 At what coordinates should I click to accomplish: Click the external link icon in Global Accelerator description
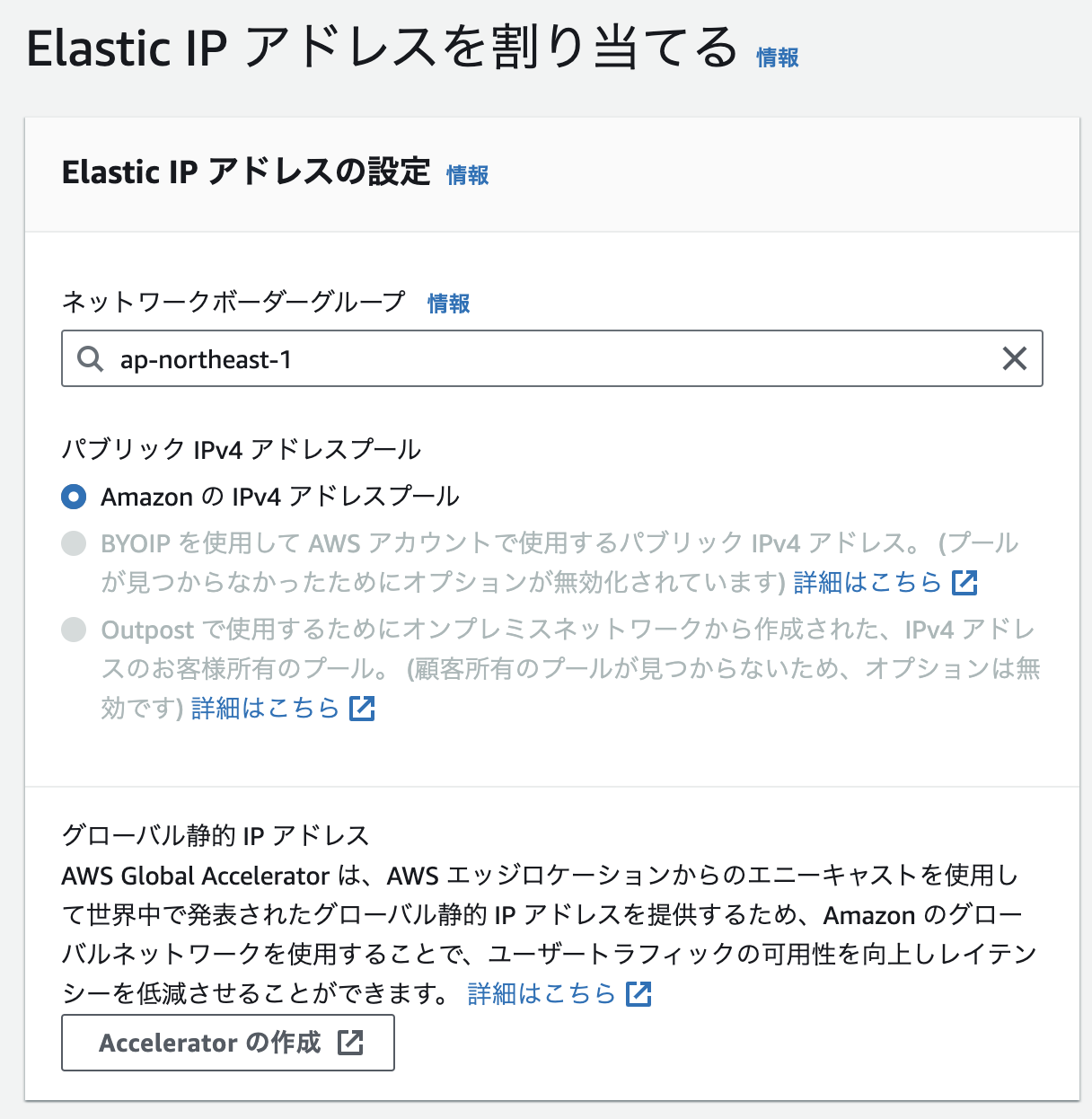click(639, 994)
